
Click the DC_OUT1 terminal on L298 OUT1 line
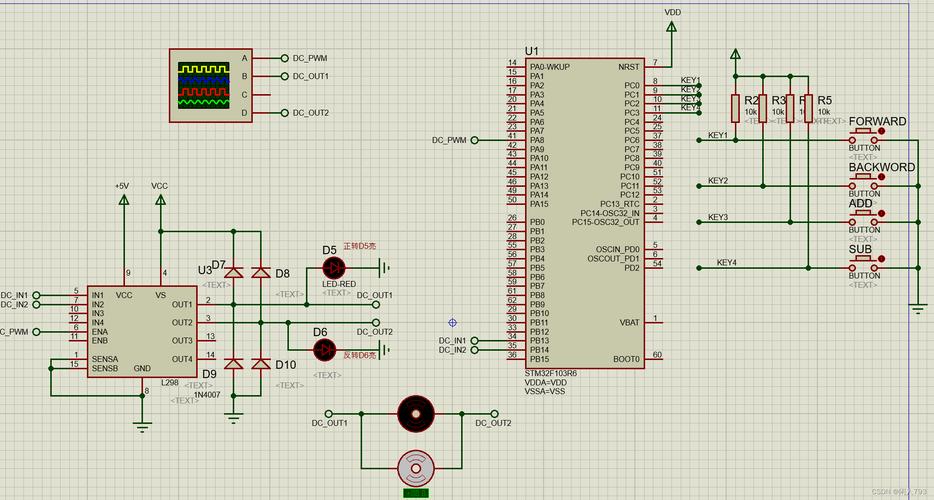376,305
